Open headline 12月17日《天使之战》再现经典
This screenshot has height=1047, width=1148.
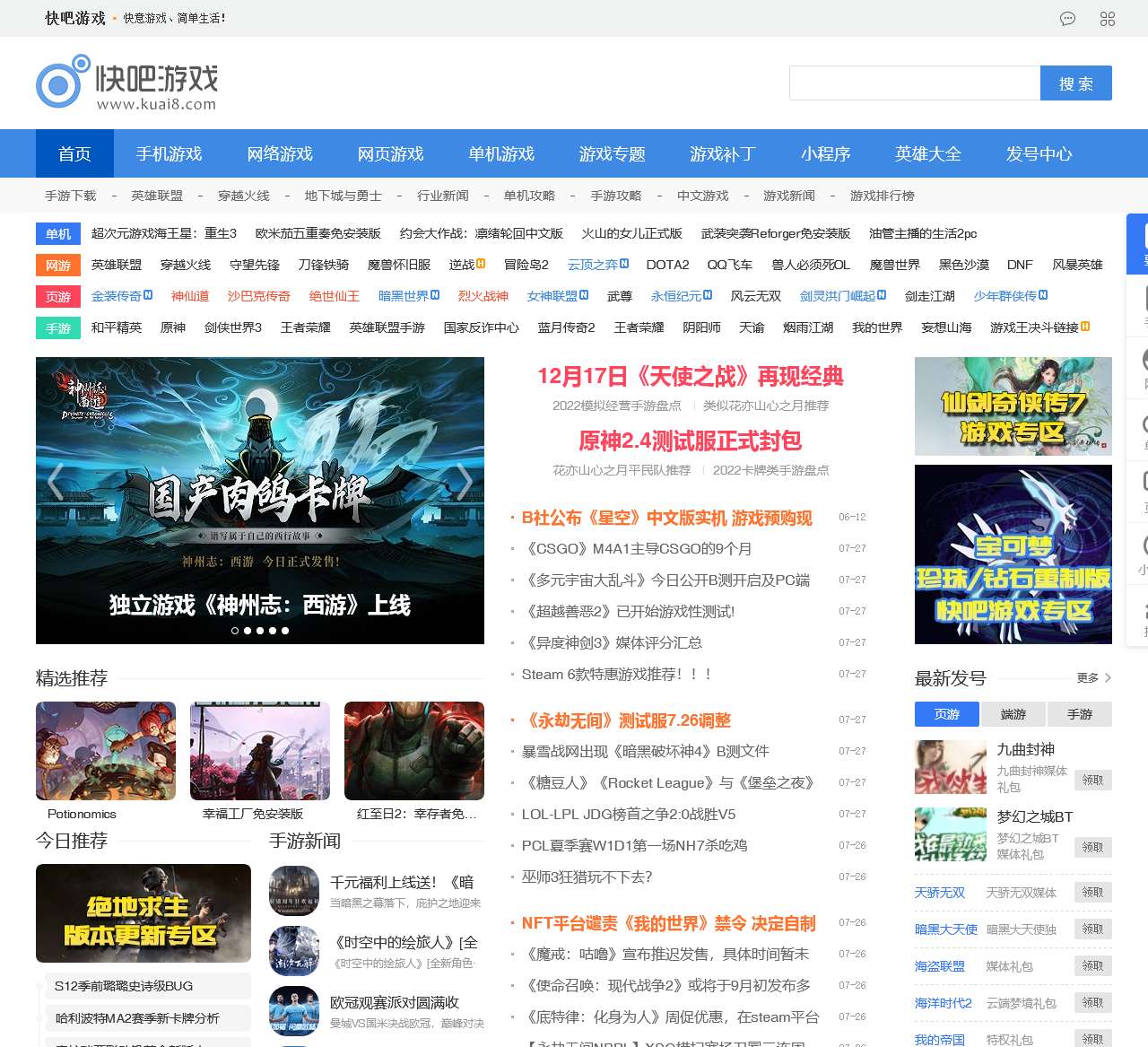[x=691, y=377]
